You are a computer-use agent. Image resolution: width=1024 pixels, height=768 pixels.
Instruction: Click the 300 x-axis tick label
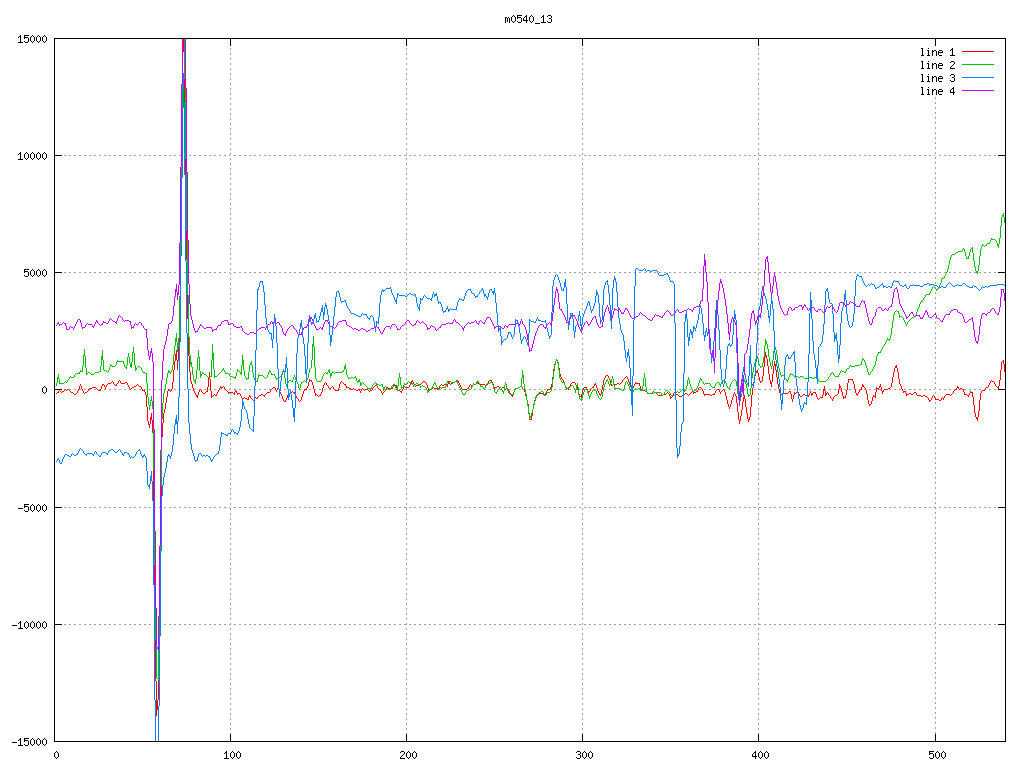point(583,755)
